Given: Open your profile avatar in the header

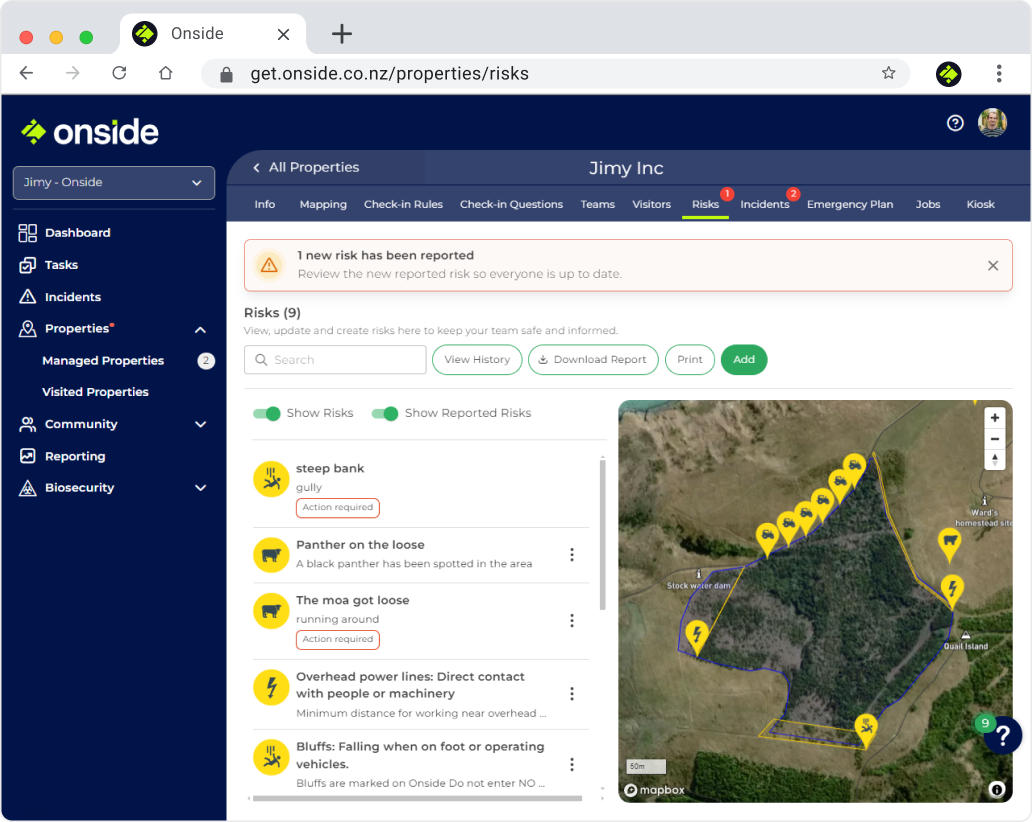Looking at the screenshot, I should pyautogui.click(x=992, y=122).
